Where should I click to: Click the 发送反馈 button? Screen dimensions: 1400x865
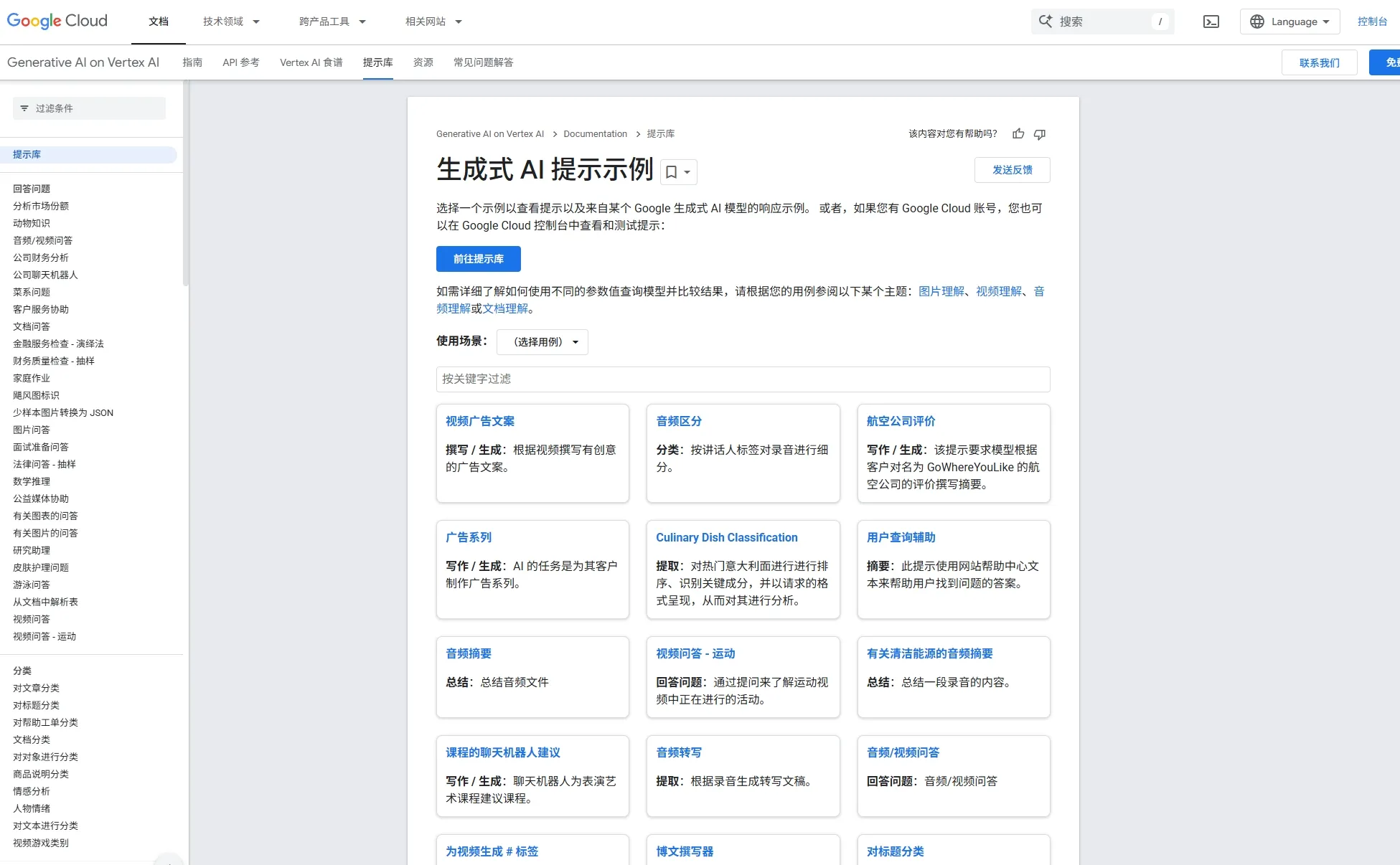1012,169
